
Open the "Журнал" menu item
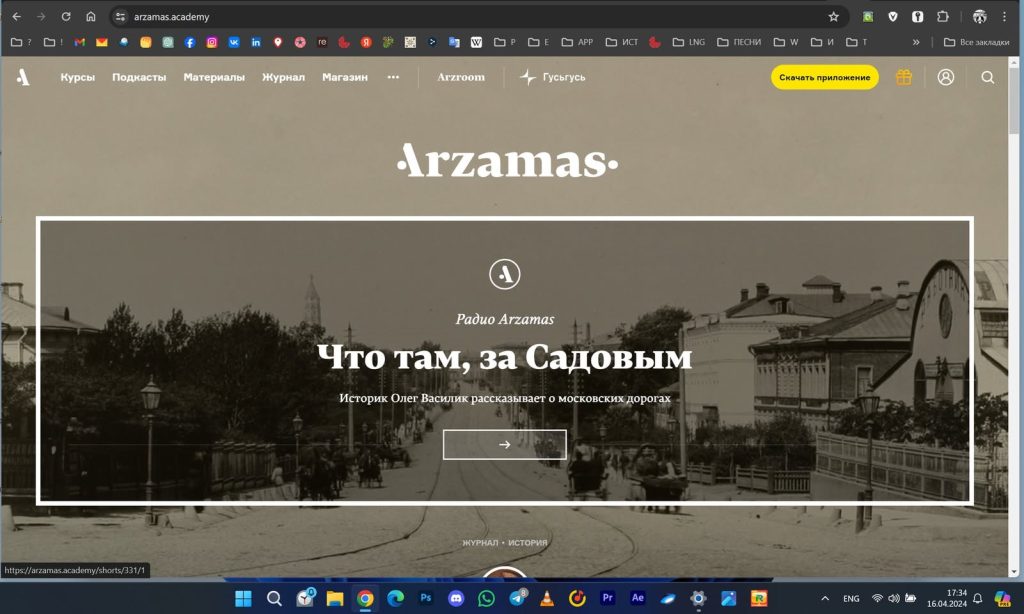point(283,77)
